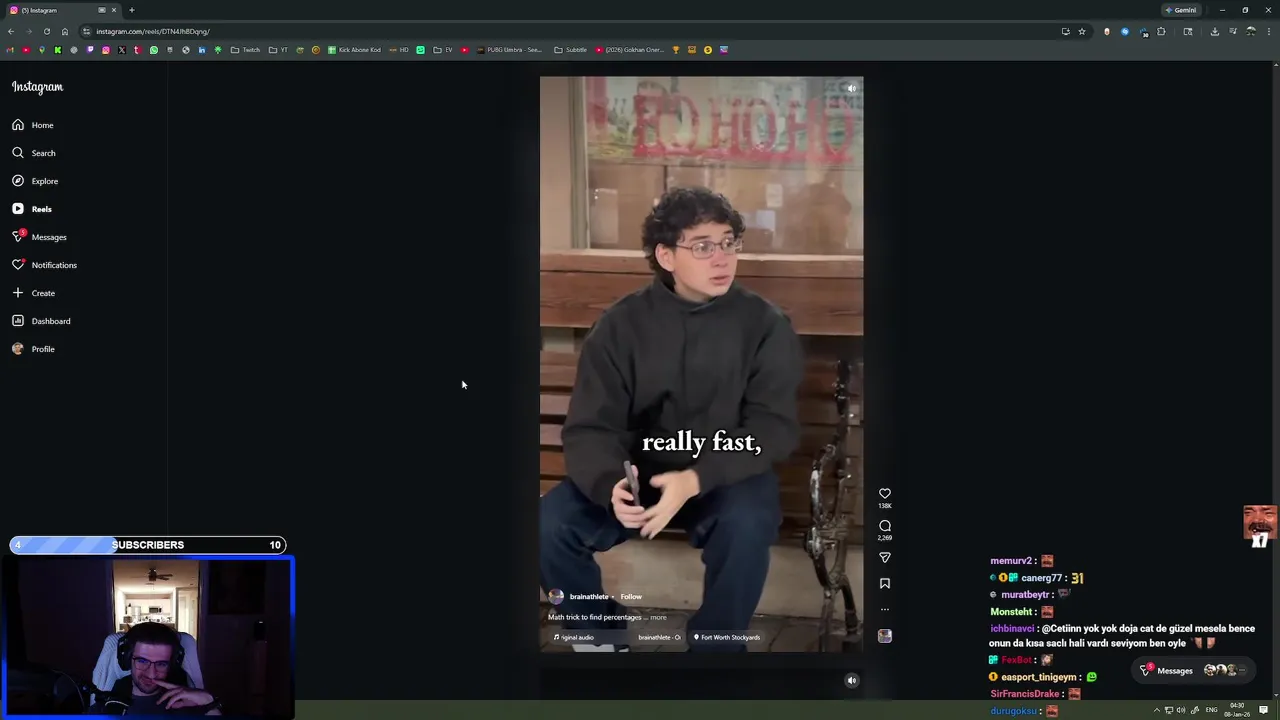Open the Gmail bookmark icon

(x=11, y=50)
